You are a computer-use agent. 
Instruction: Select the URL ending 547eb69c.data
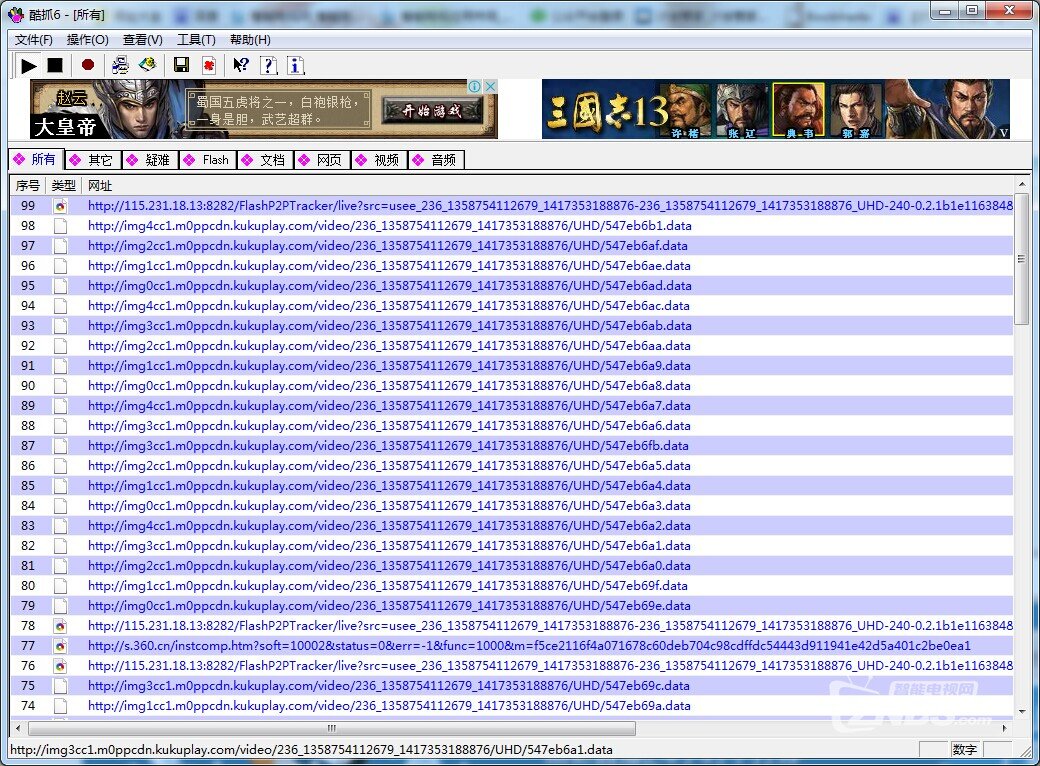tap(389, 686)
